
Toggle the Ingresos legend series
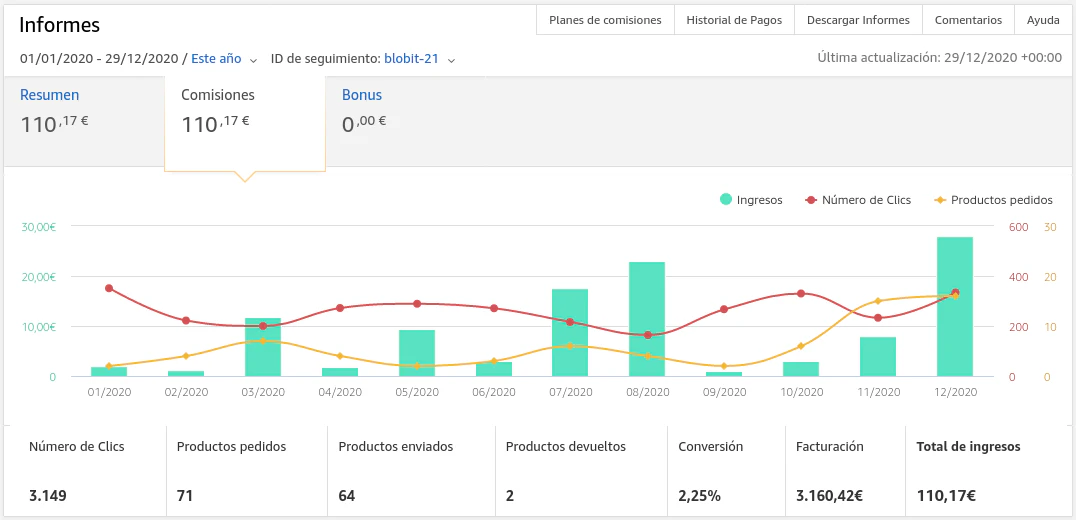pos(751,200)
